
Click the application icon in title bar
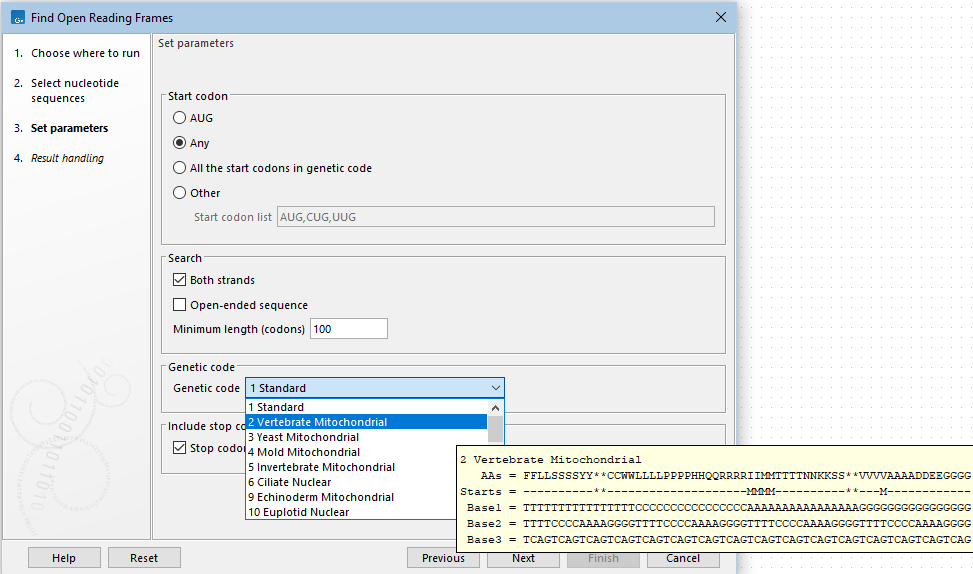17,18
